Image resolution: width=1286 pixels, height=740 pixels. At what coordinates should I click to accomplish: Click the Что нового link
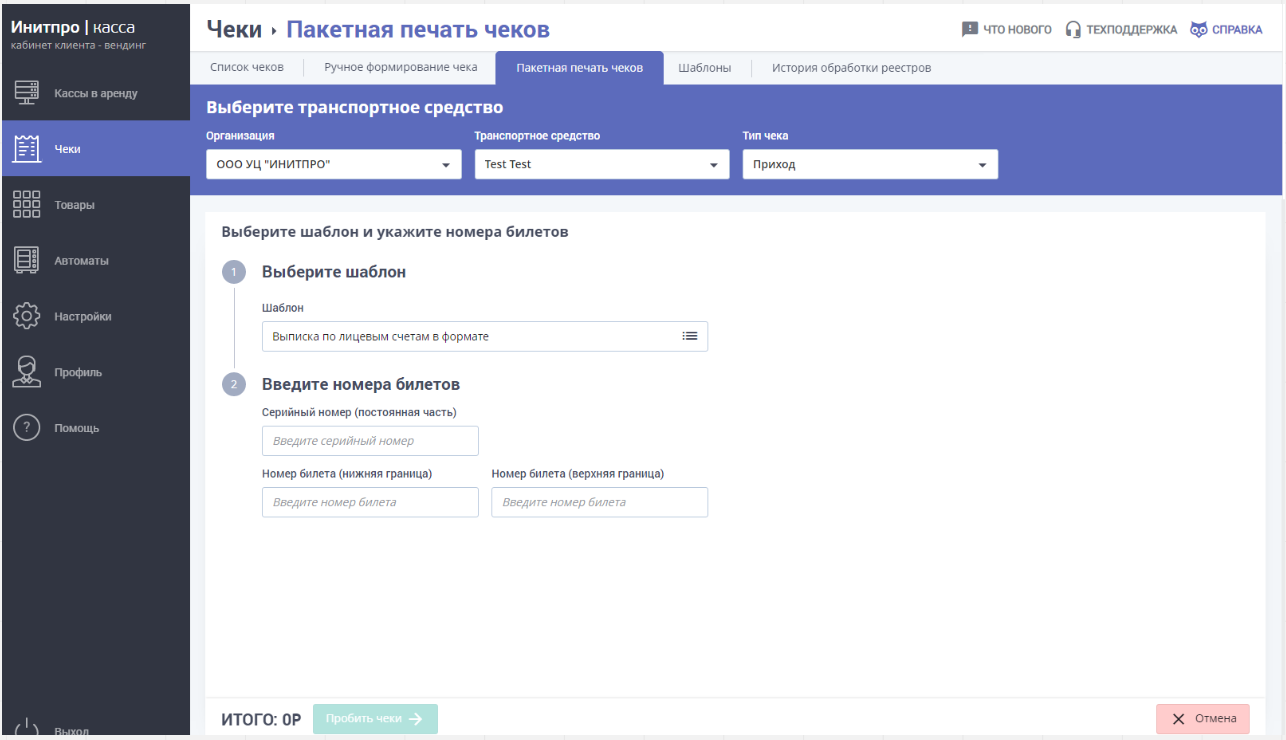pos(1017,29)
